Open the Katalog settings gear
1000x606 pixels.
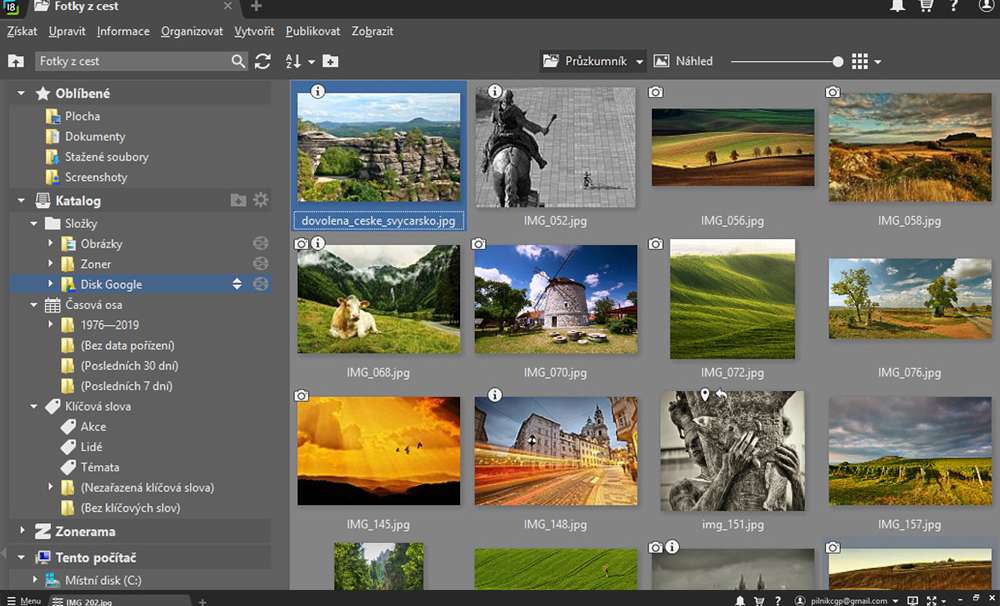pyautogui.click(x=261, y=200)
